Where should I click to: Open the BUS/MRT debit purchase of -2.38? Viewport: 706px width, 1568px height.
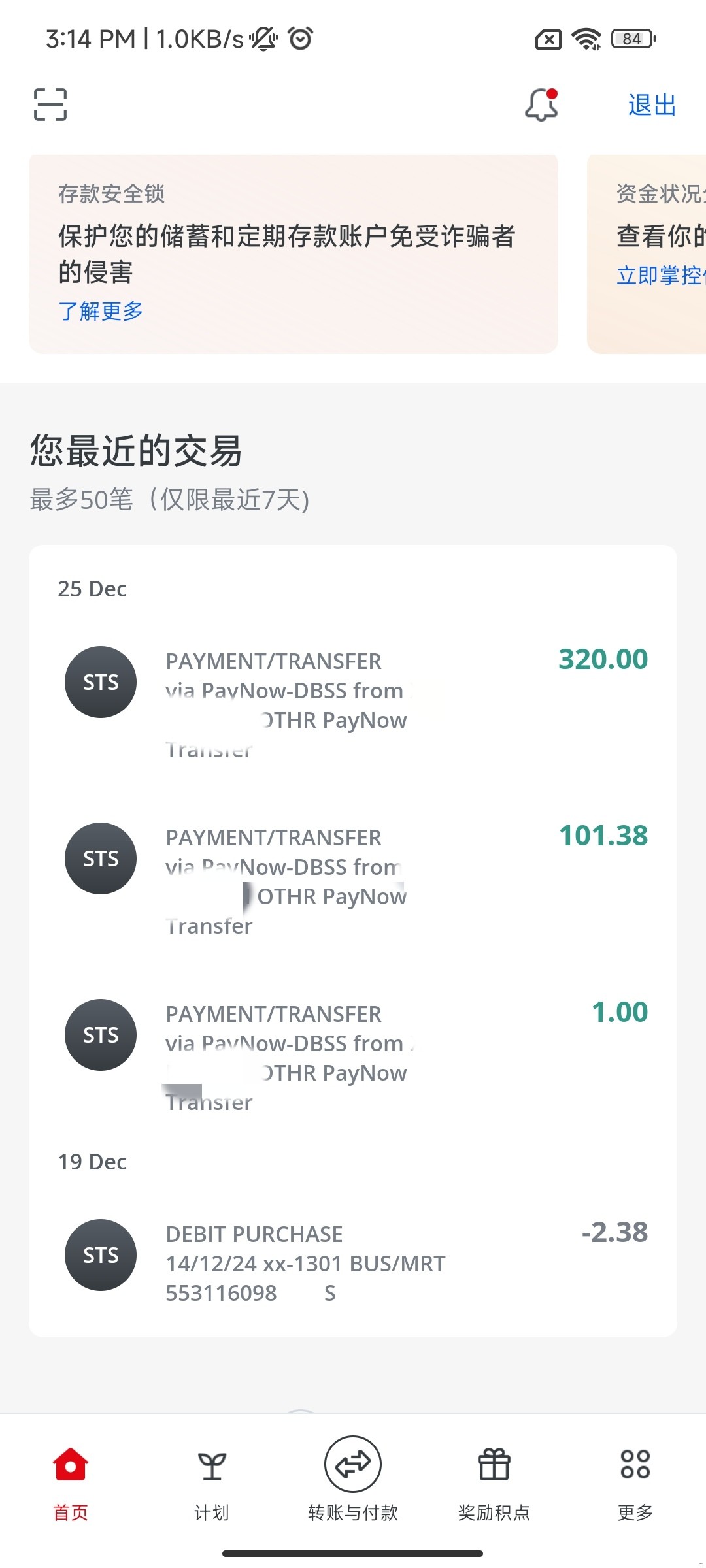353,1262
